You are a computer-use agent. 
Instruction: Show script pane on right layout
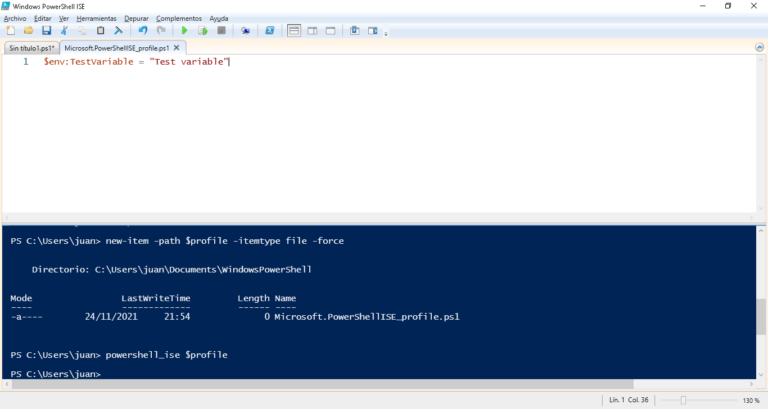312,30
